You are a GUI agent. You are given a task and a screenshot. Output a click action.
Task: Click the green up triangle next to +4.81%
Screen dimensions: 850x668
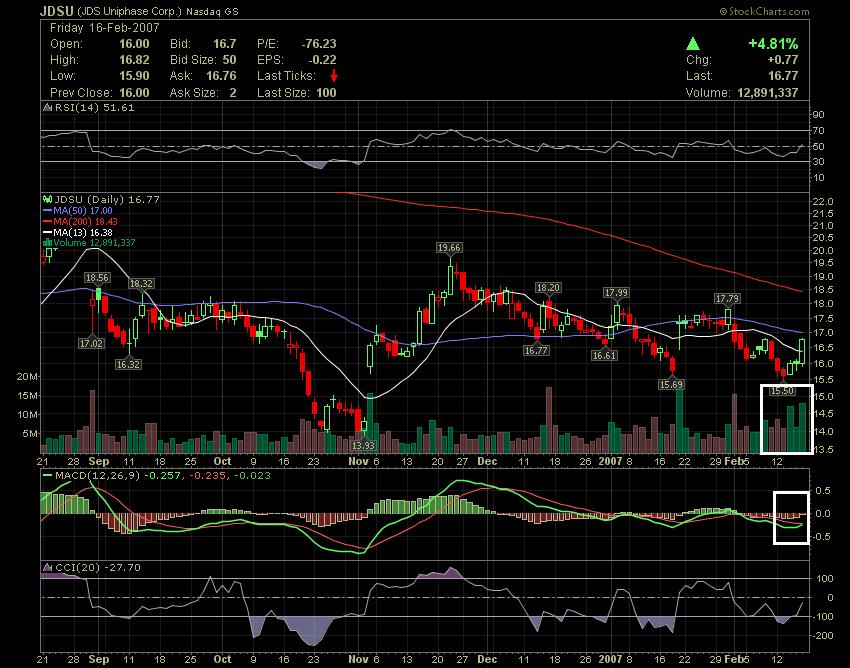click(x=693, y=43)
